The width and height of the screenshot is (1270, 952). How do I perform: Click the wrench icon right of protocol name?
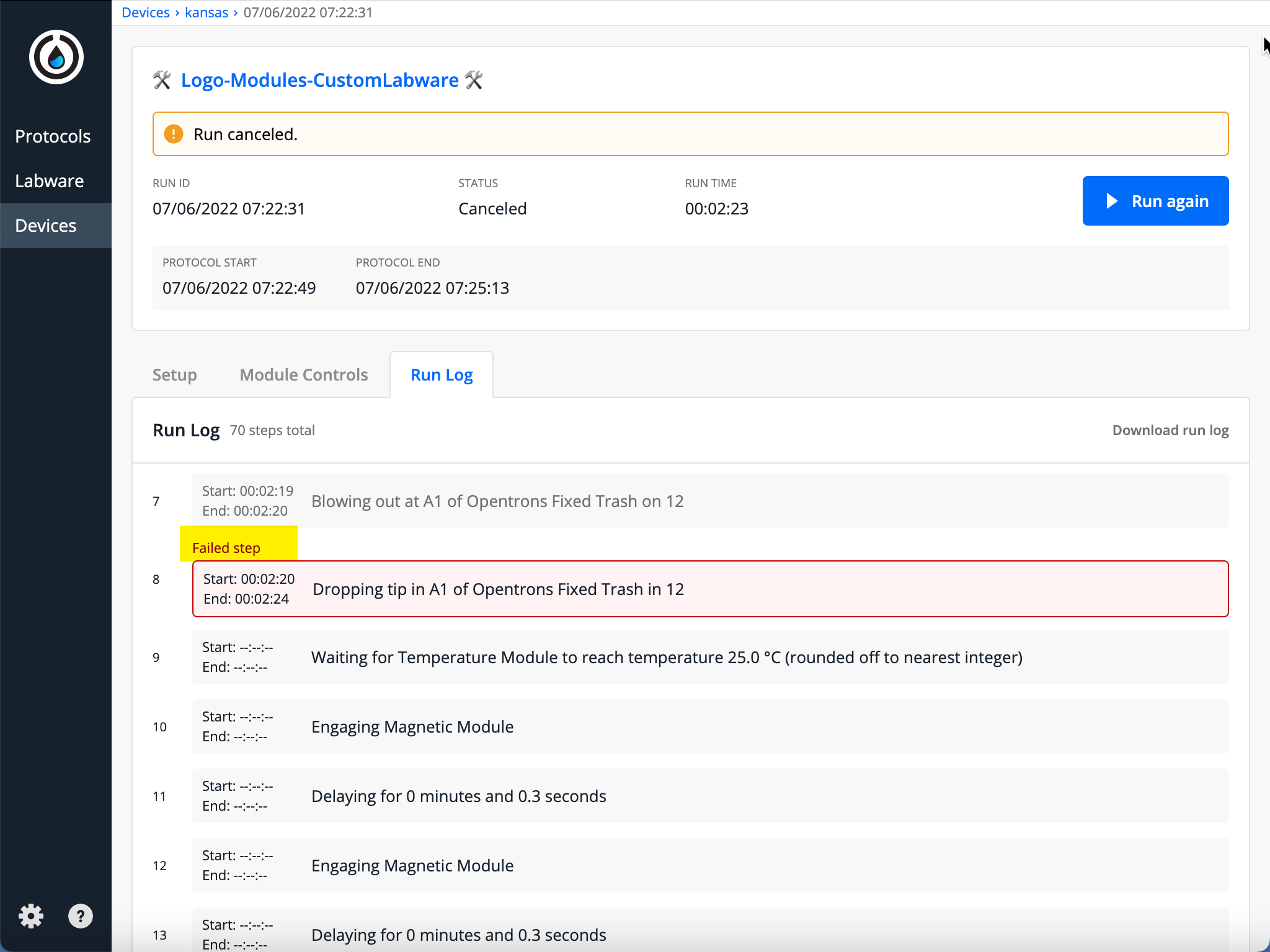click(x=474, y=80)
